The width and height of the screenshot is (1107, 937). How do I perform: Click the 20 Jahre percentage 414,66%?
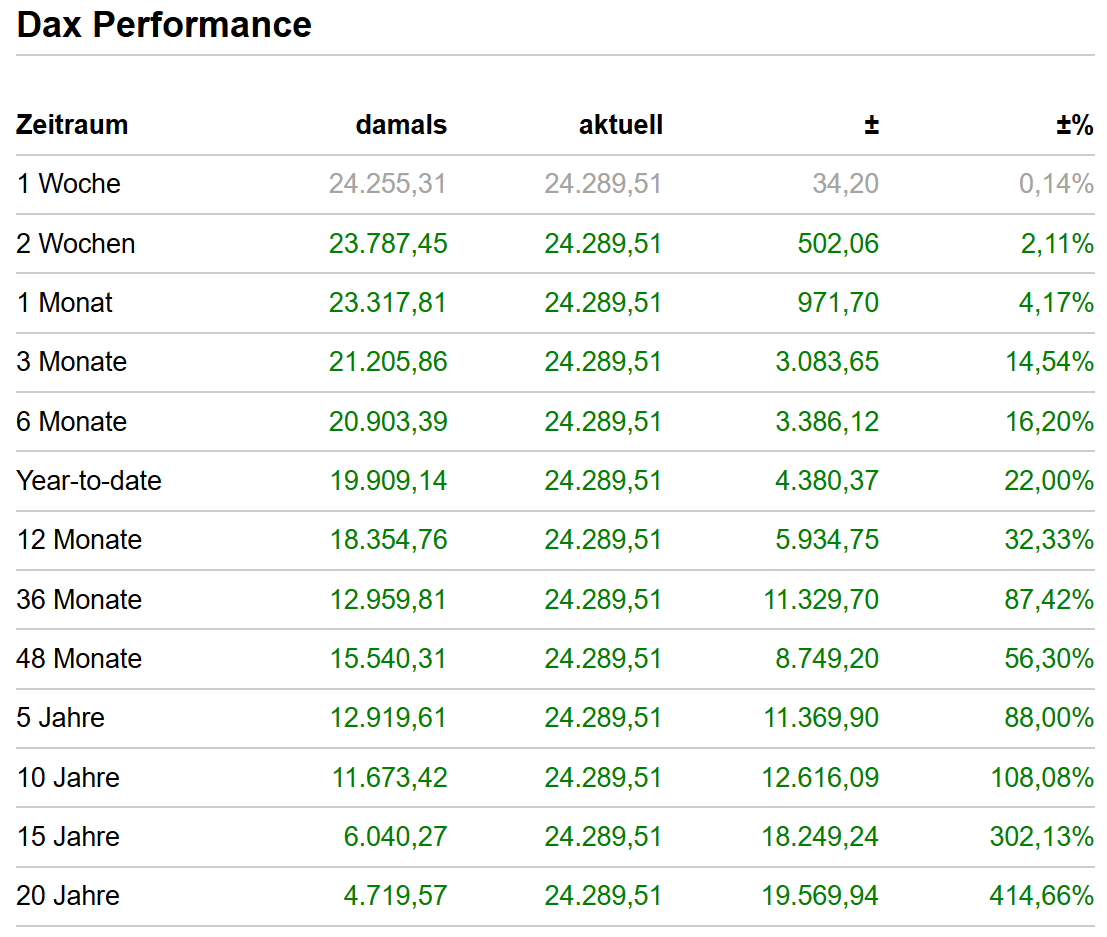click(x=1041, y=895)
